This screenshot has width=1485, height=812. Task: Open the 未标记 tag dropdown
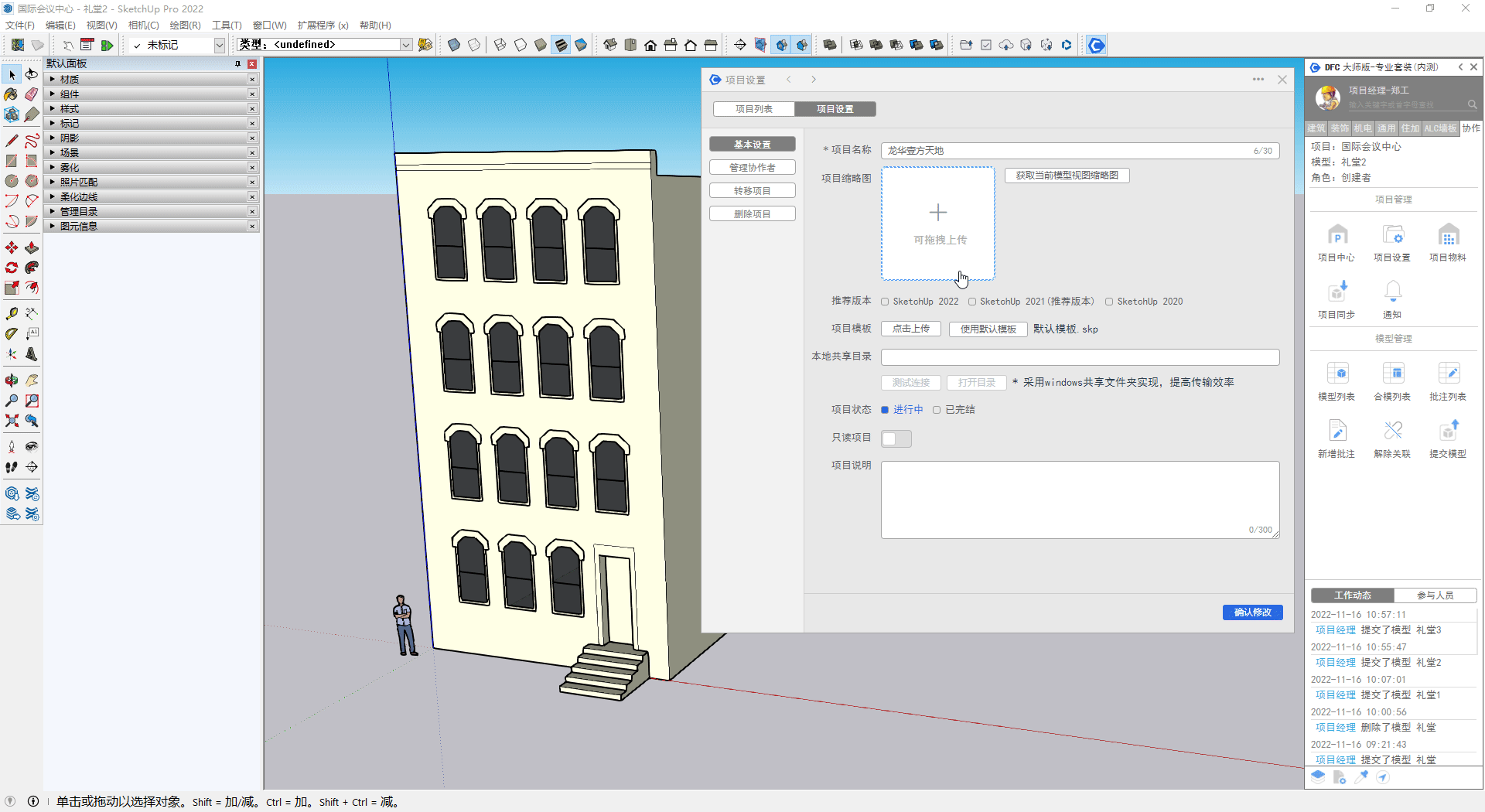click(219, 46)
